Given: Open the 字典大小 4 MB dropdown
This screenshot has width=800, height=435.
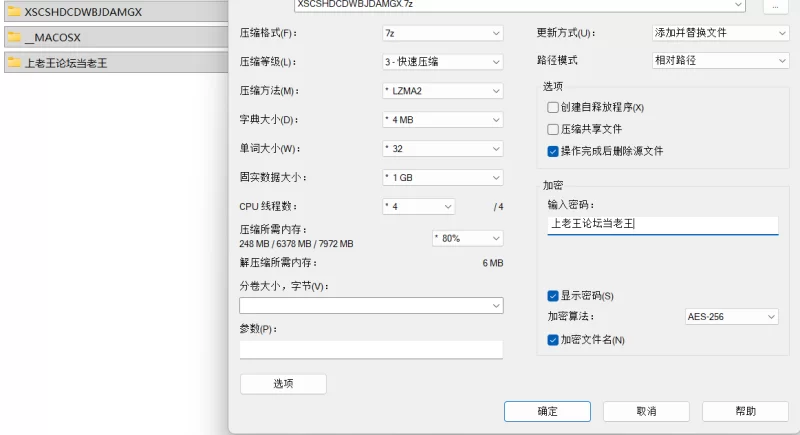Looking at the screenshot, I should tap(442, 120).
